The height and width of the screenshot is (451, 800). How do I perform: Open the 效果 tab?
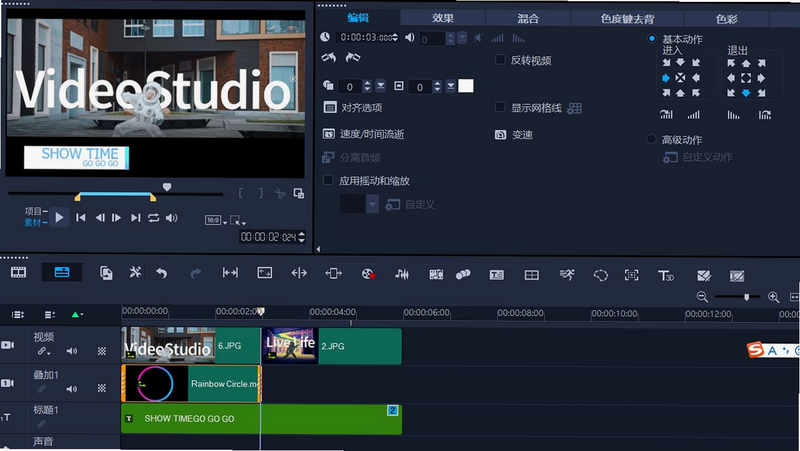click(443, 18)
